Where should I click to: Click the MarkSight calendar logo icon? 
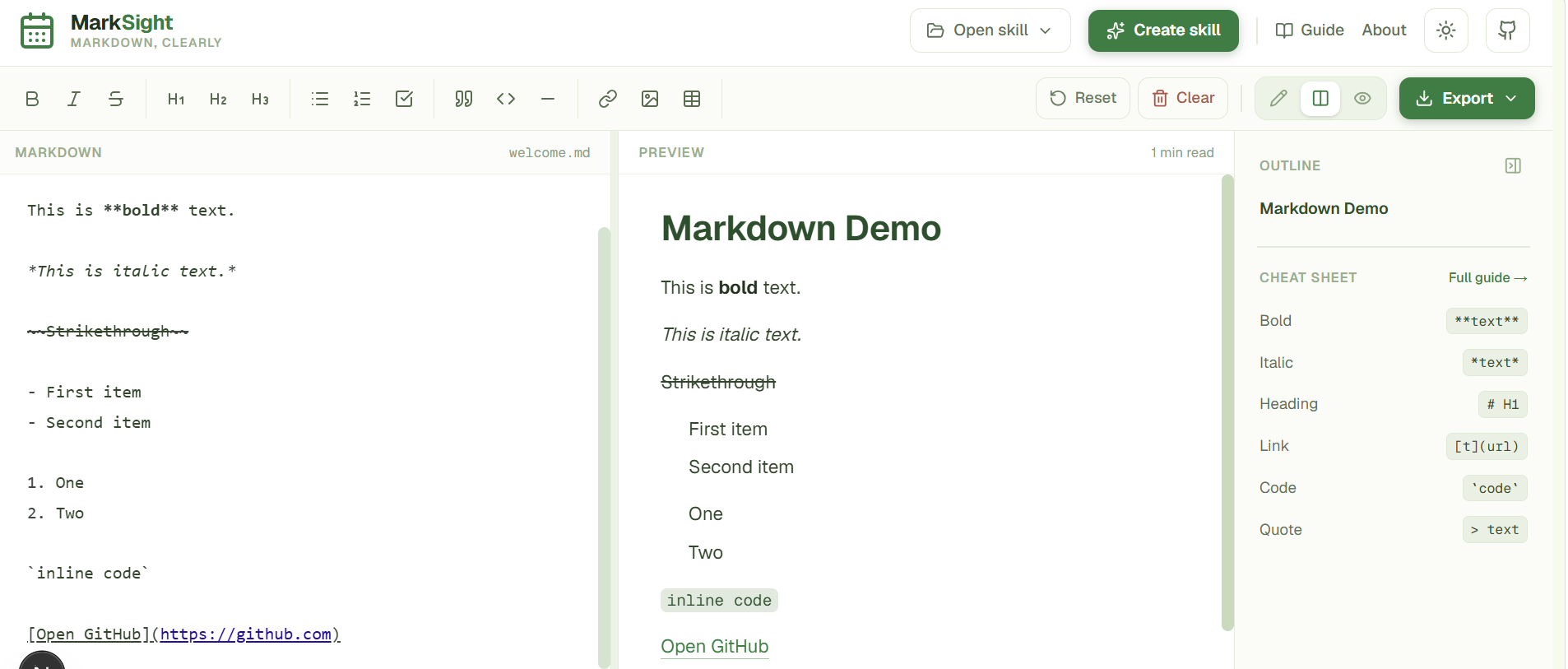click(37, 30)
